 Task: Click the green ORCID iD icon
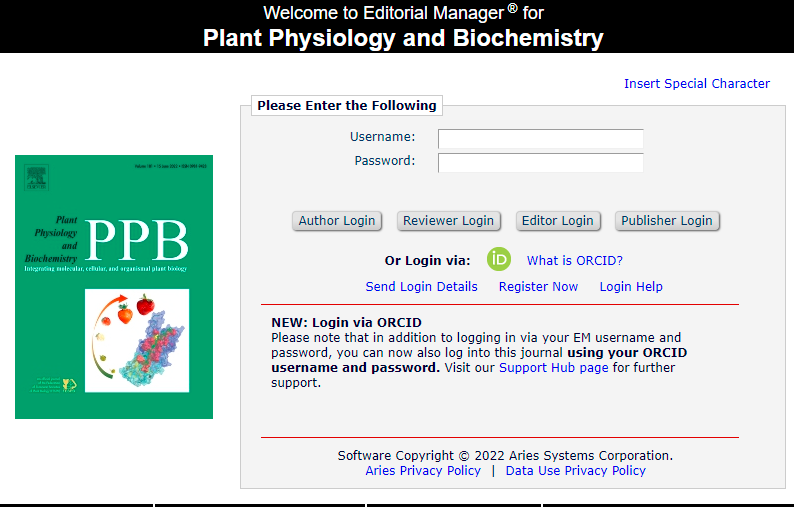(x=499, y=260)
